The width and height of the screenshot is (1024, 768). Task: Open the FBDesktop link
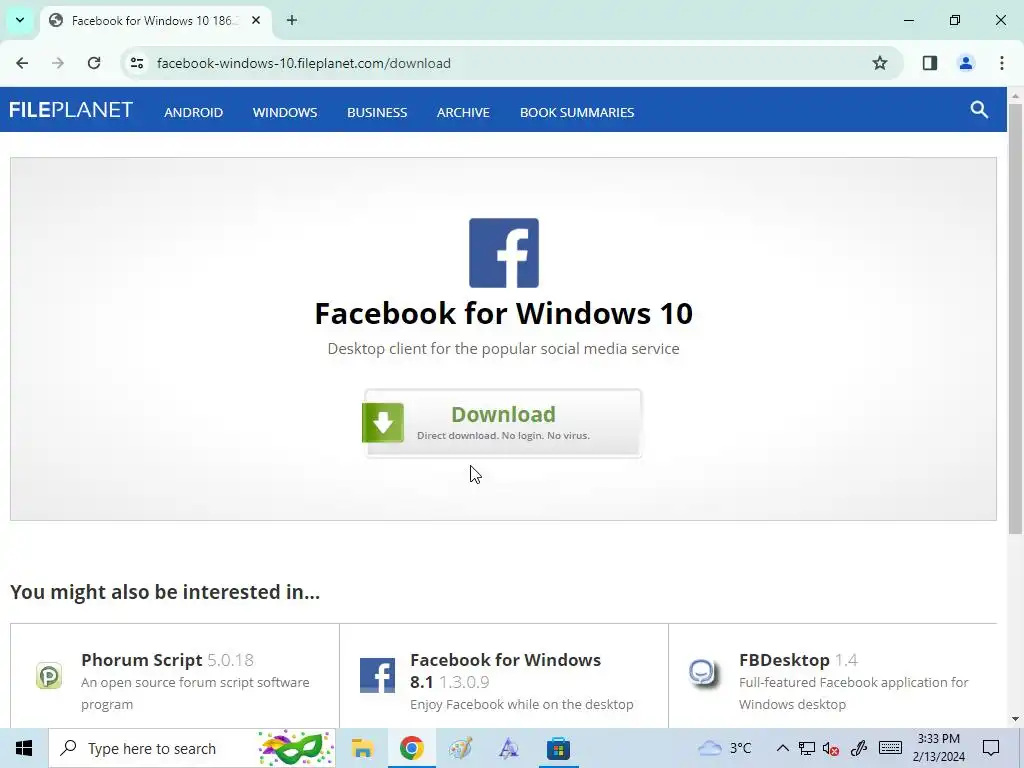784,660
